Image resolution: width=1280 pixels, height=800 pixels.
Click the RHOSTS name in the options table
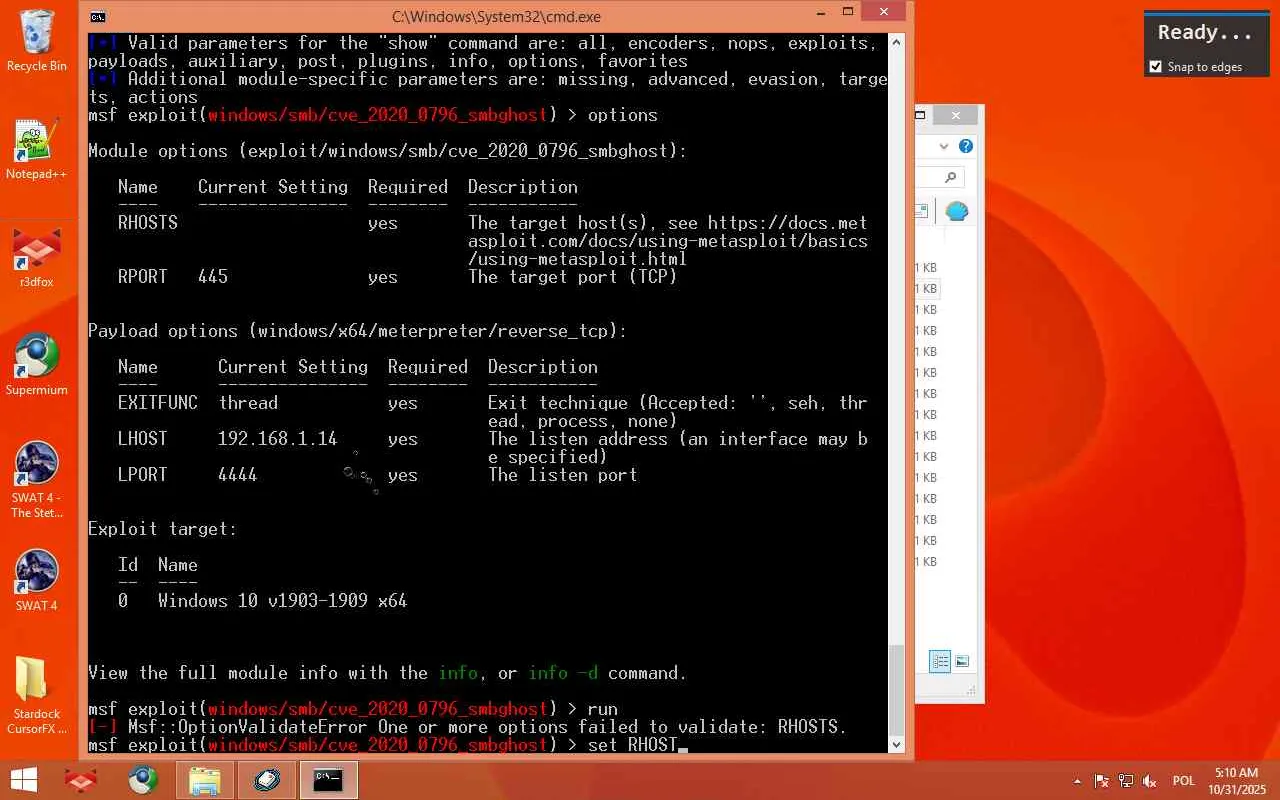coord(148,223)
